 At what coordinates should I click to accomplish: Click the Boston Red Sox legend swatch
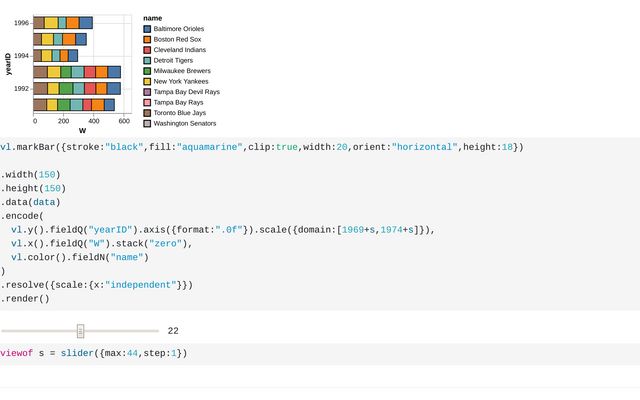(x=147, y=39)
